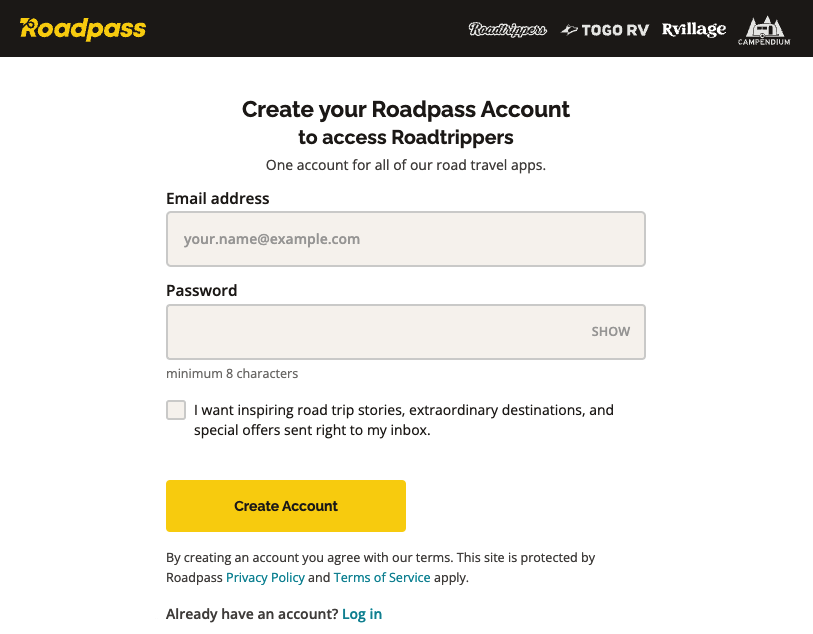View the Terms of Service

tap(382, 577)
